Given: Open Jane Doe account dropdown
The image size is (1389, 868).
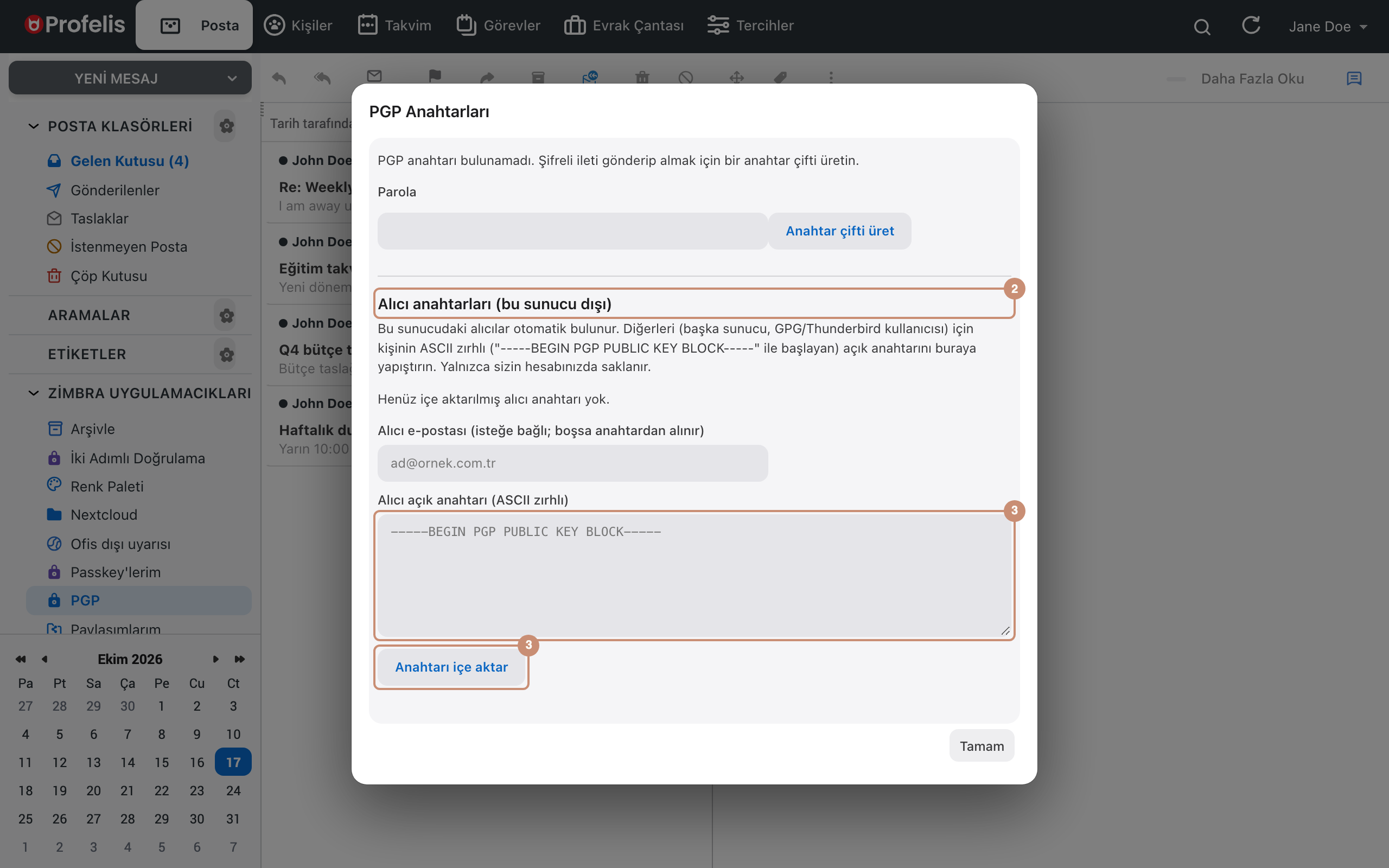Looking at the screenshot, I should click(1328, 27).
